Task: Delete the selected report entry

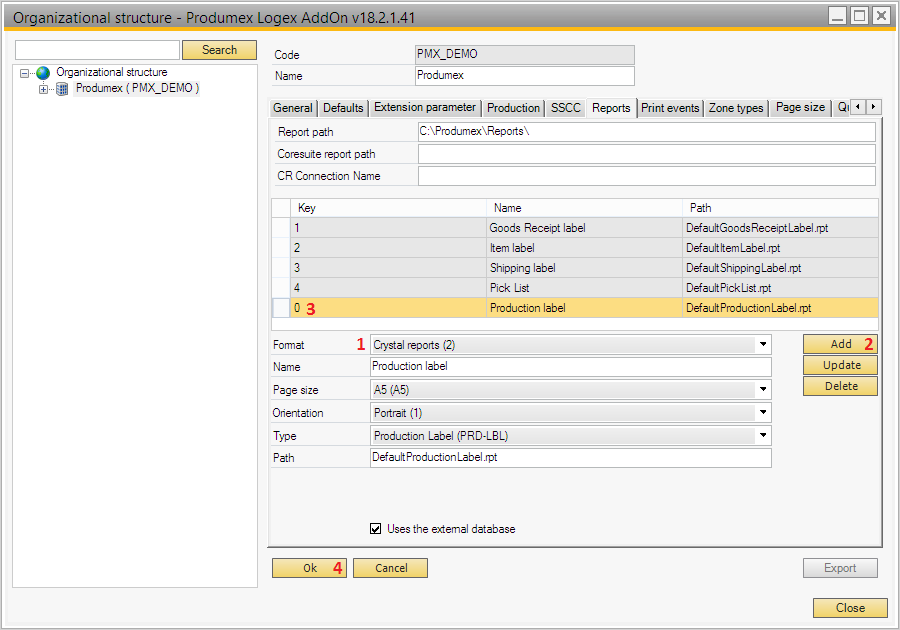Action: coord(840,386)
